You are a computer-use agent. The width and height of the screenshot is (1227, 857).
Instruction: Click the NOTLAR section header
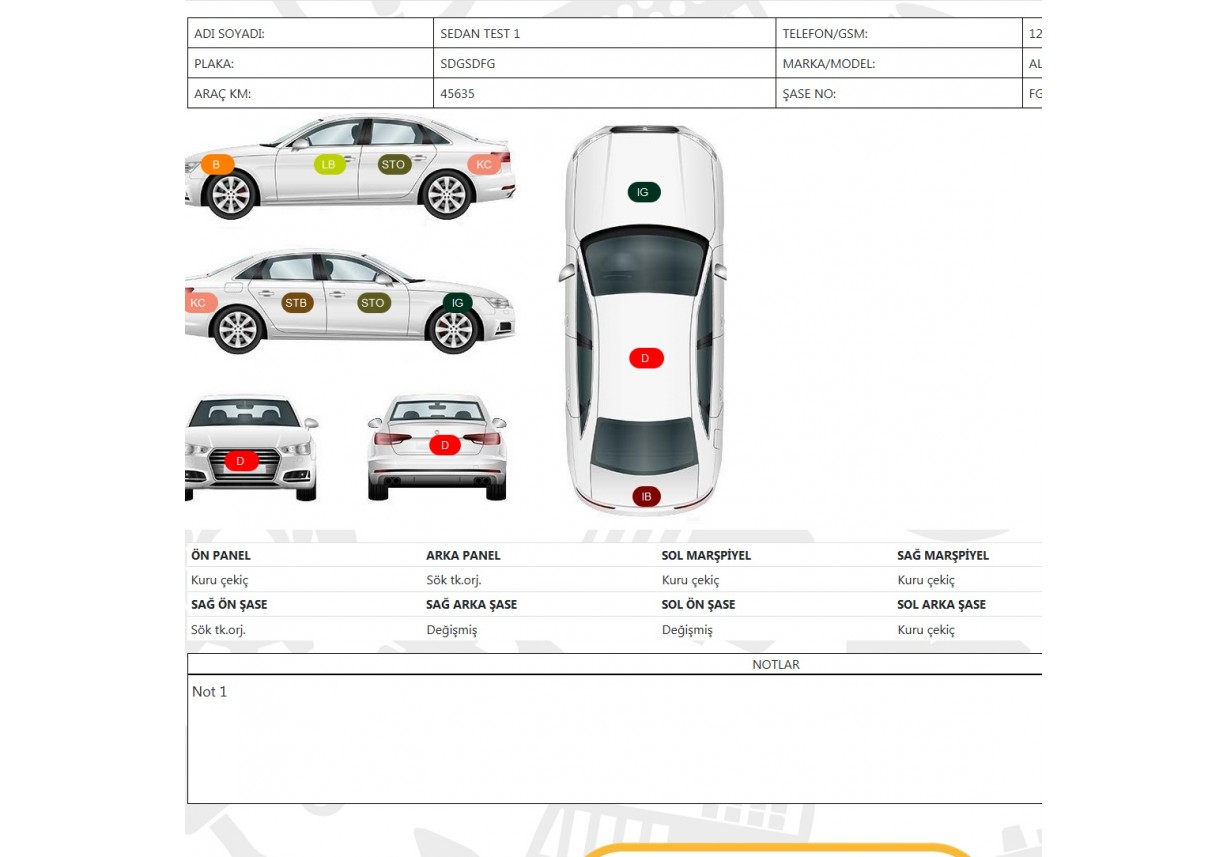[x=775, y=664]
